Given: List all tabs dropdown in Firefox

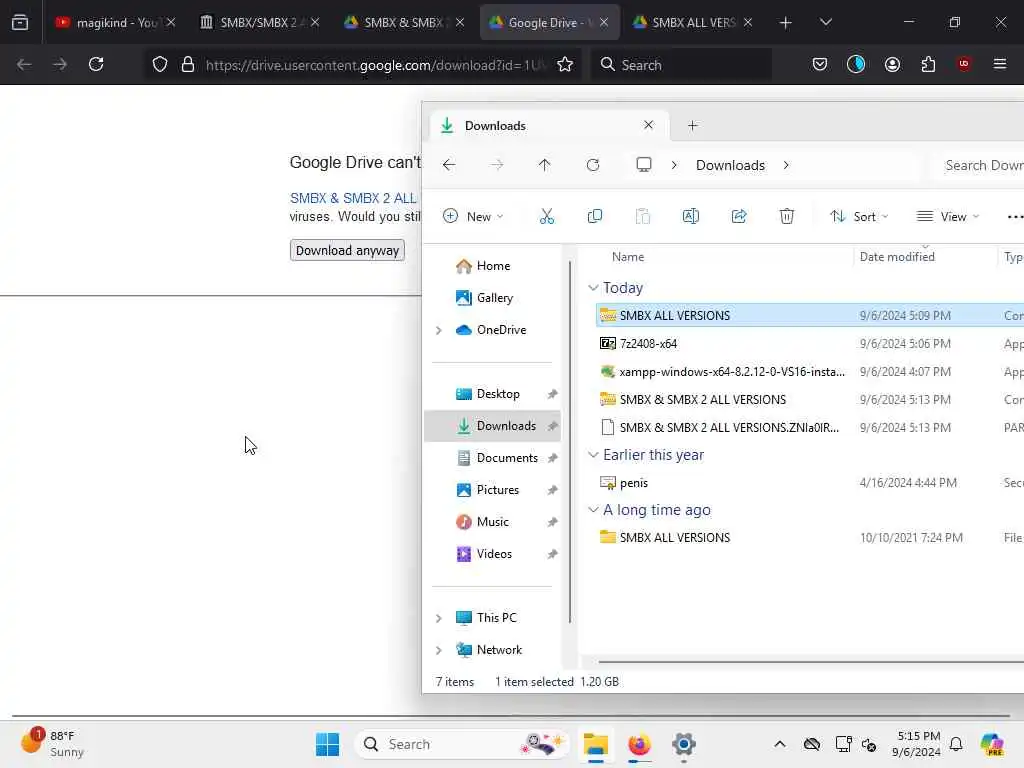Looking at the screenshot, I should point(825,22).
